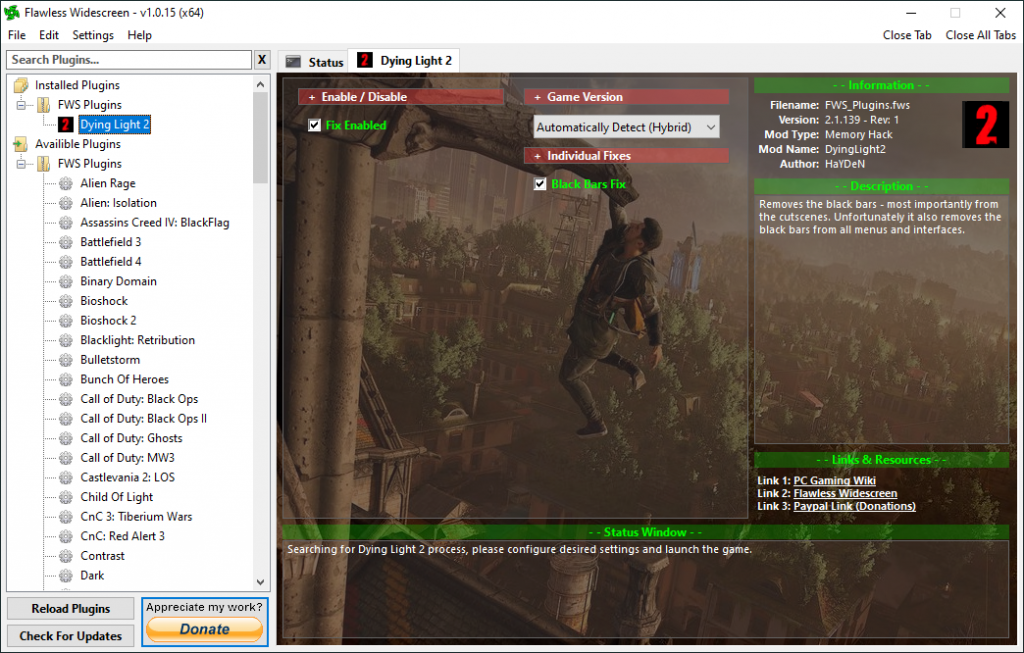Screen dimensions: 1024x653
Task: Click the gear icon next to Call of Duty: Ghosts
Action: (65, 438)
